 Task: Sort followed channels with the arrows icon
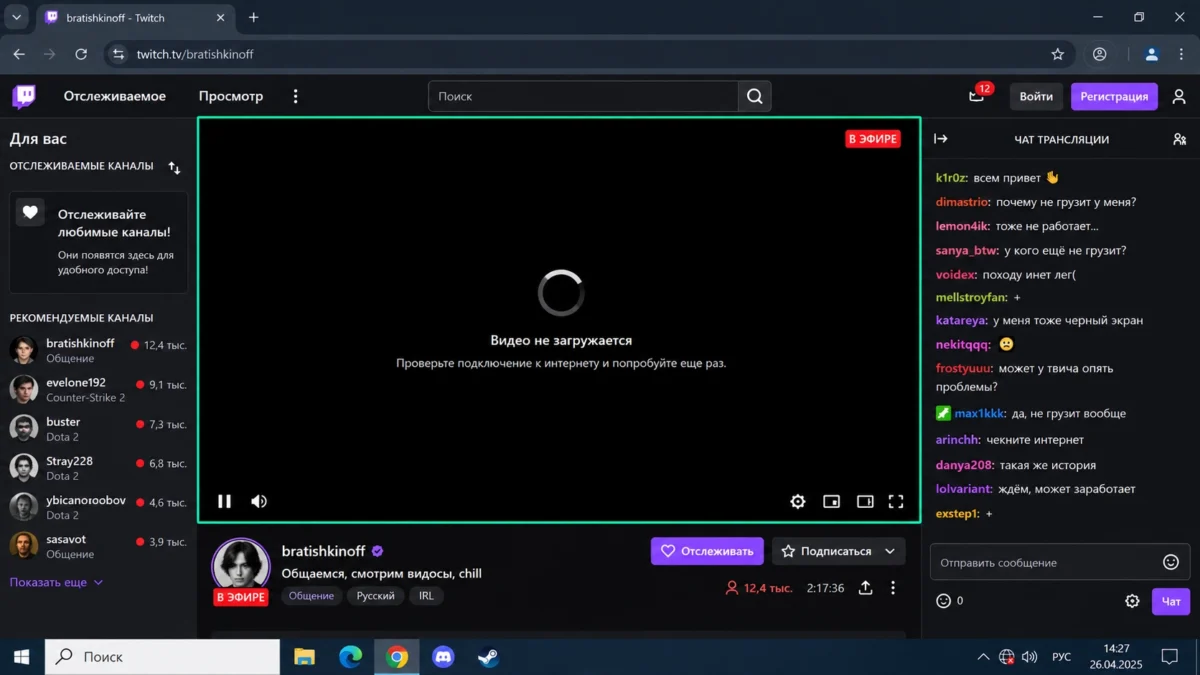coord(174,167)
